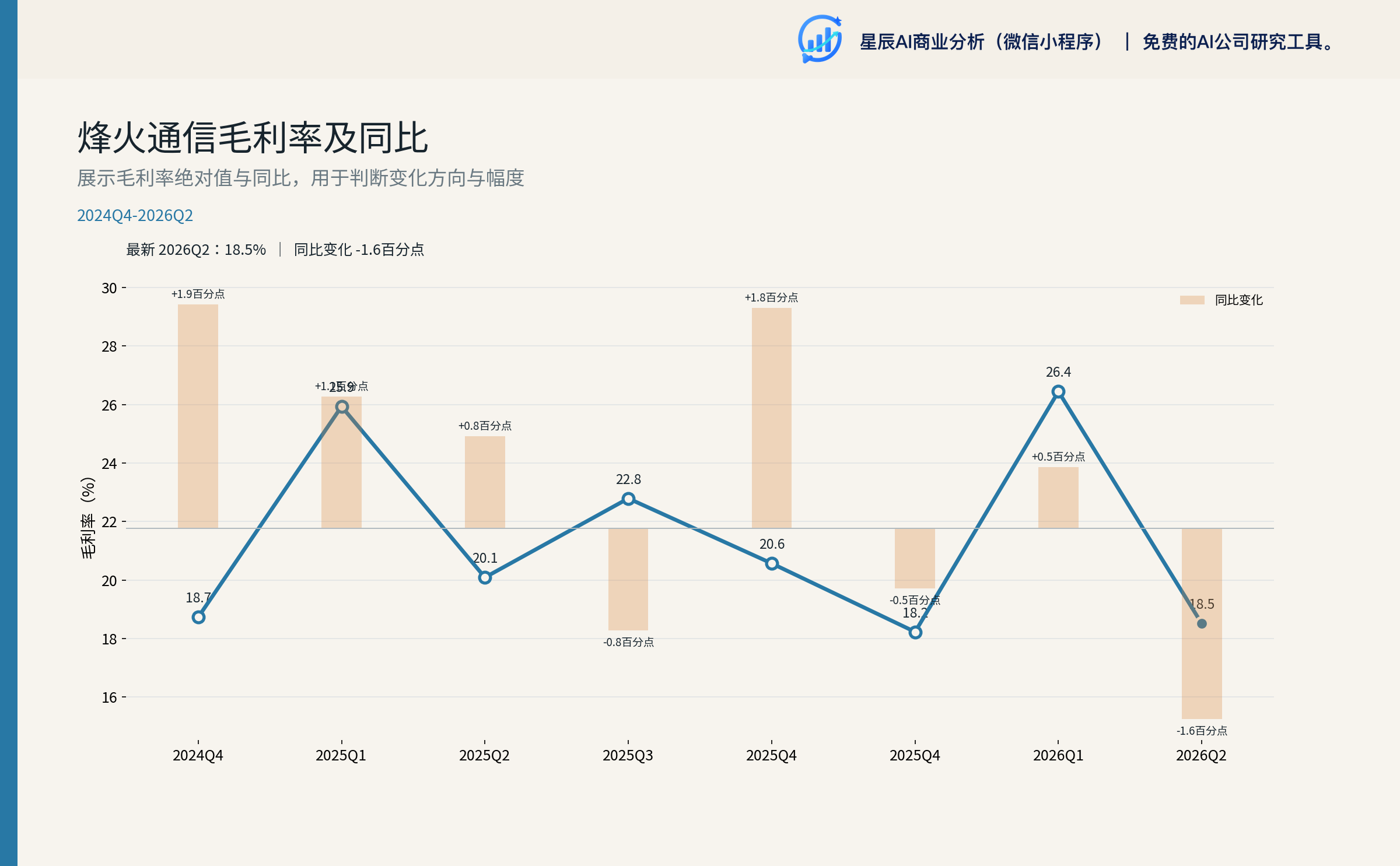Click the date range 2024Q4-2026Q2

[x=135, y=216]
